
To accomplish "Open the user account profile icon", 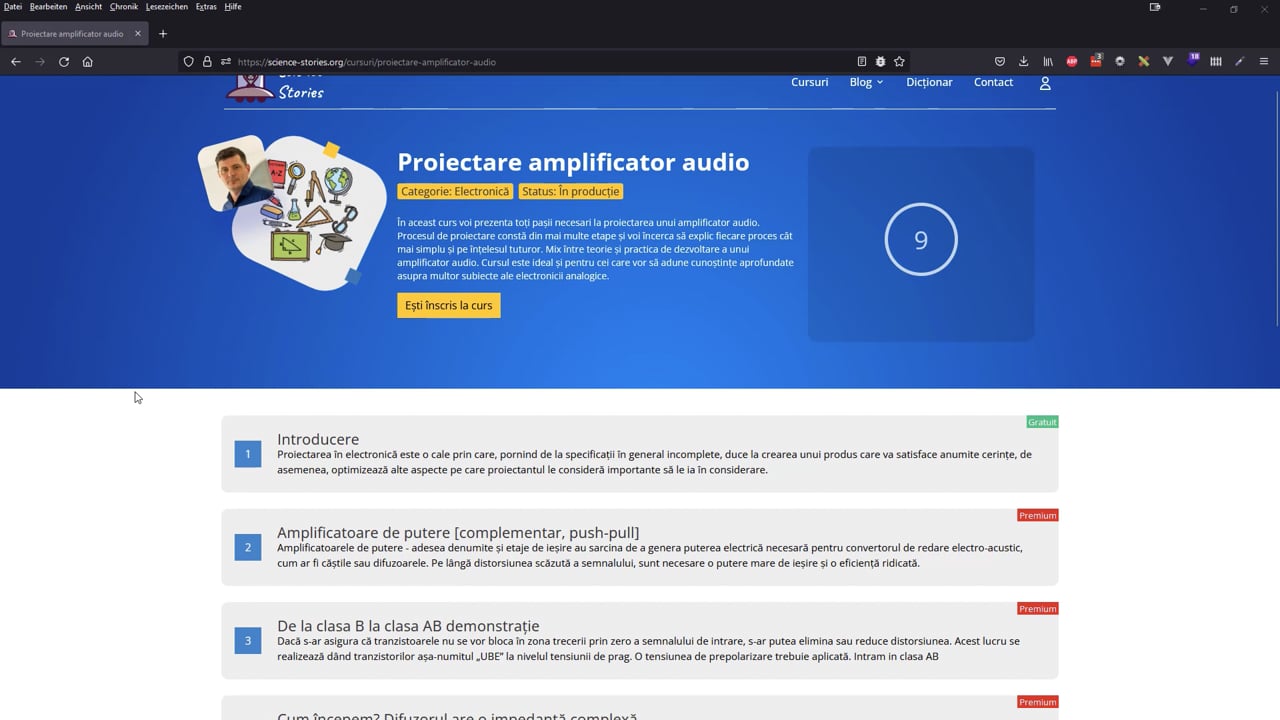I will click(x=1045, y=83).
